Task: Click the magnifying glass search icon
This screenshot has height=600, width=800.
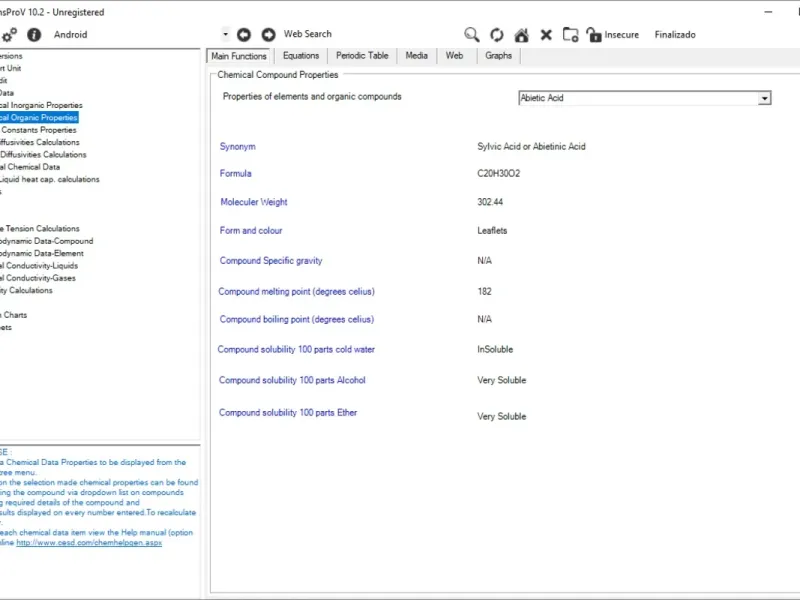Action: pos(471,35)
